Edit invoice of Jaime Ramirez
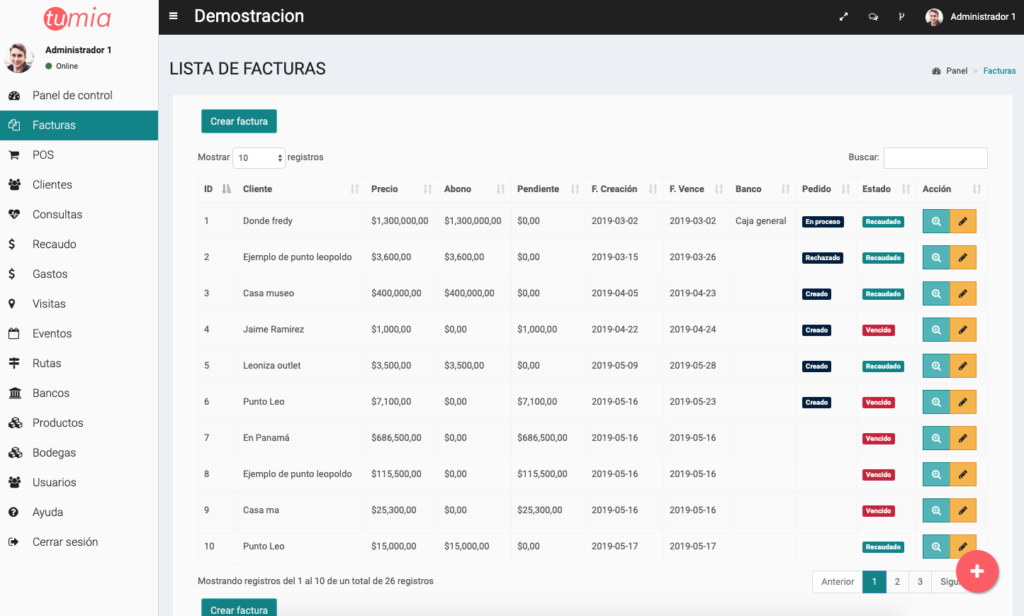Image resolution: width=1024 pixels, height=616 pixels. coord(963,330)
